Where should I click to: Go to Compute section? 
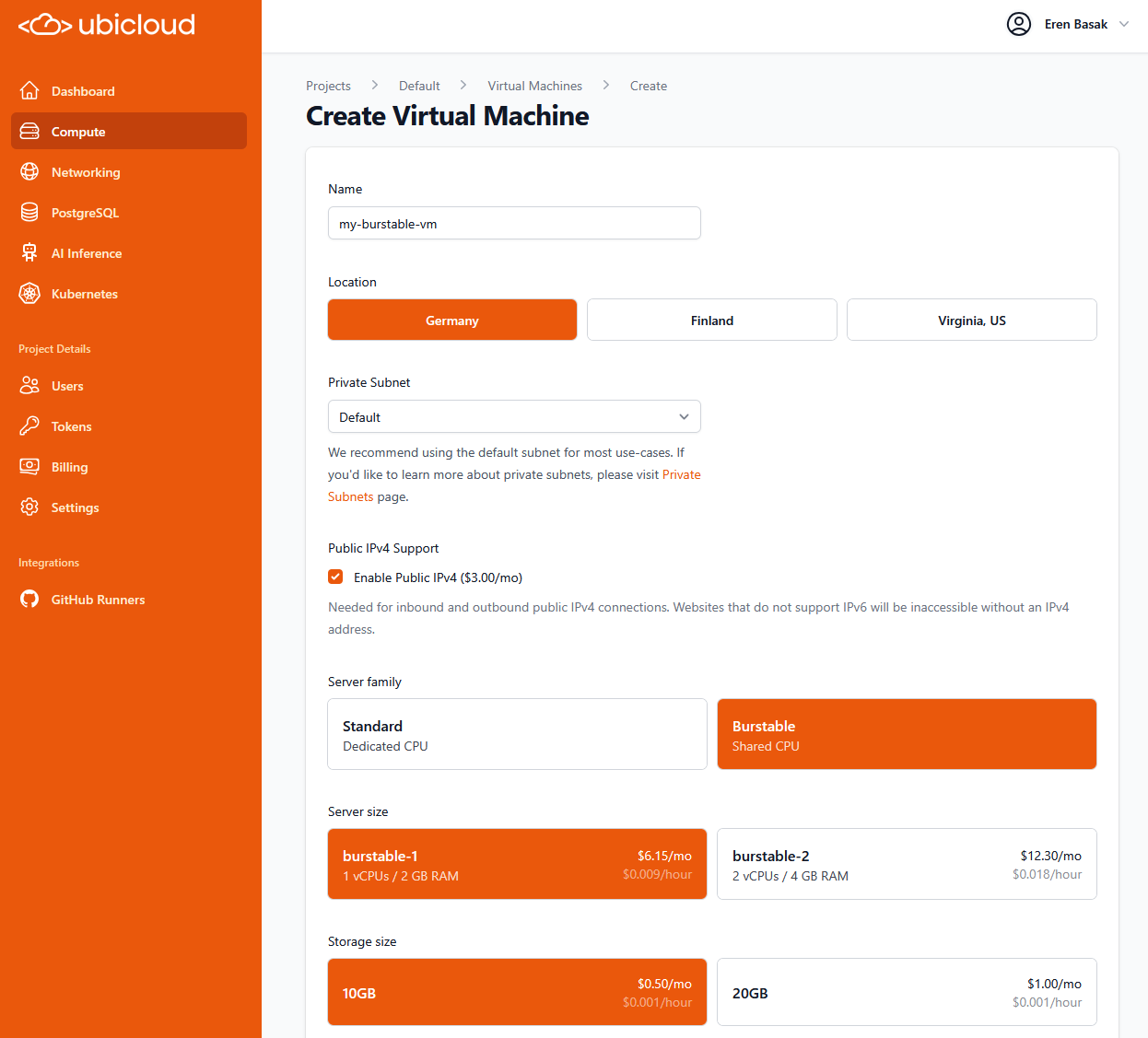pos(129,131)
